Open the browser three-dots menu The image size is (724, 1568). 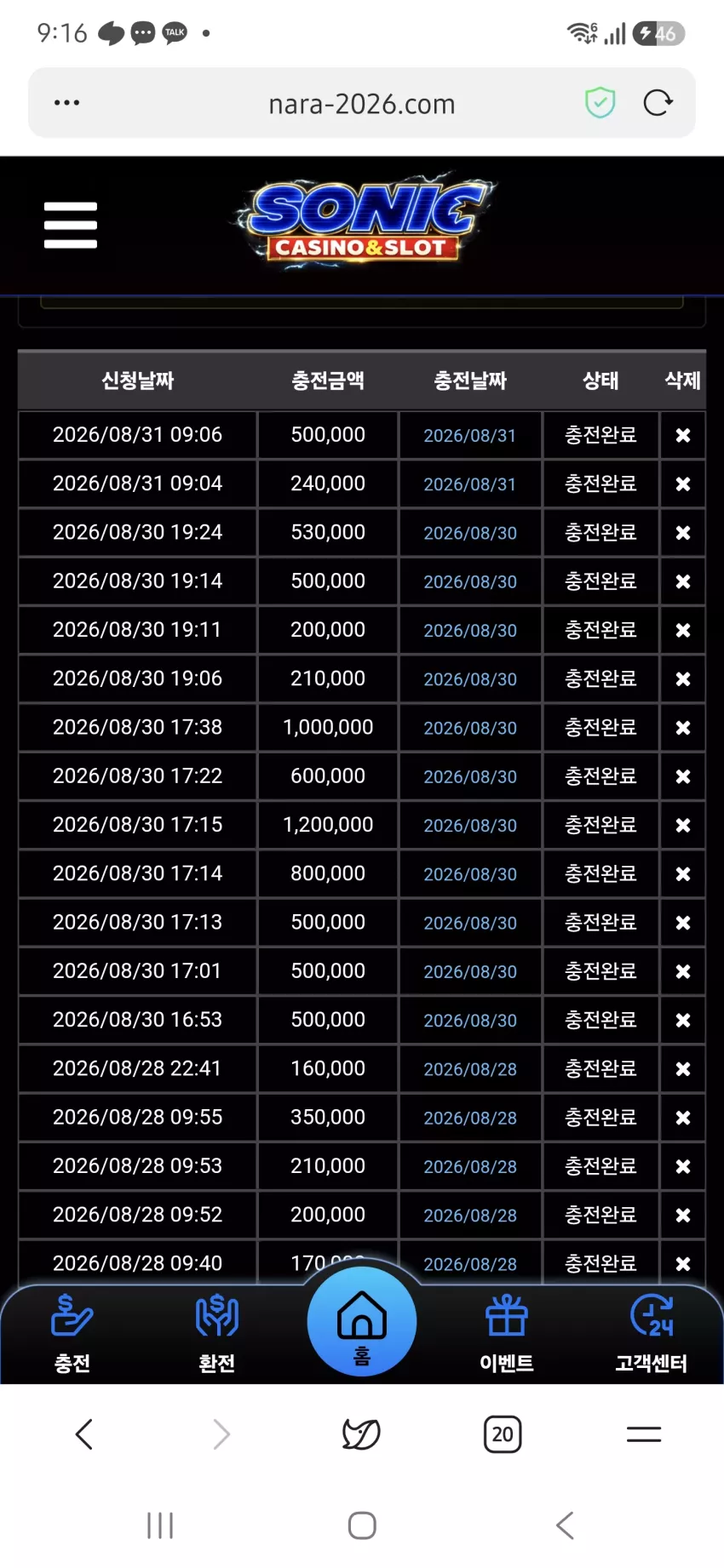coord(66,103)
